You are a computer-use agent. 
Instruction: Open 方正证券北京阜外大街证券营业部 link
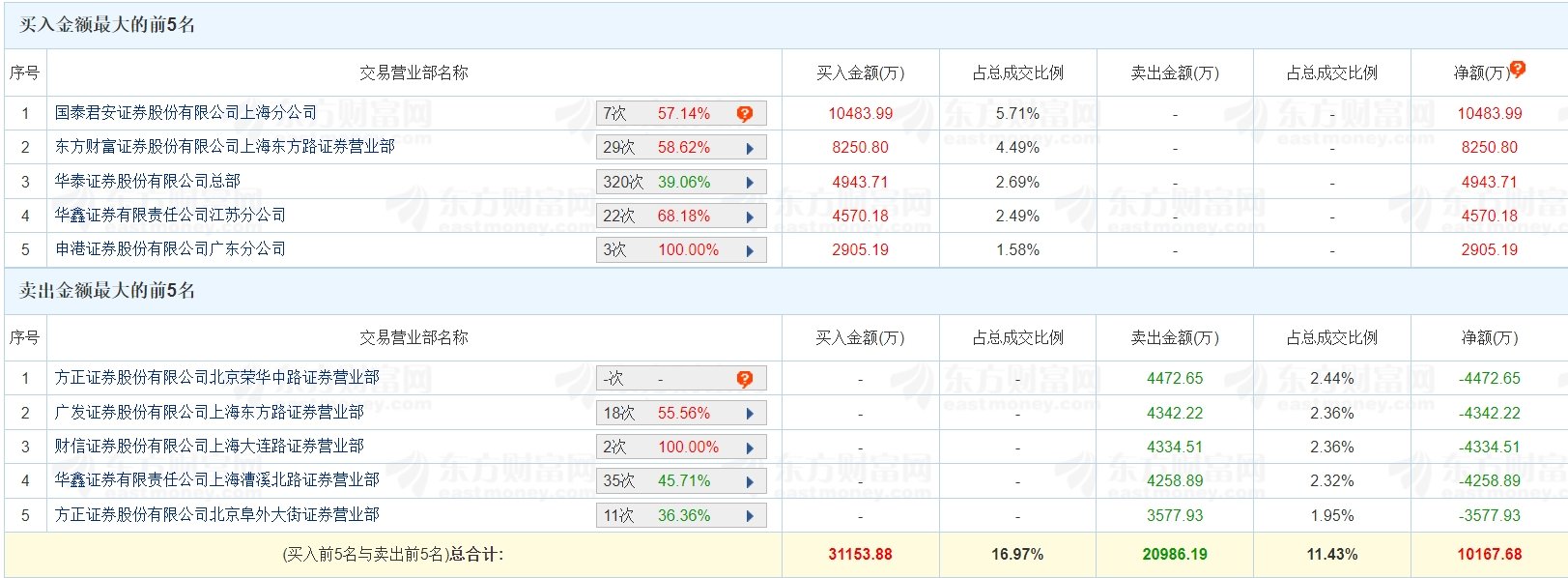coord(217,514)
